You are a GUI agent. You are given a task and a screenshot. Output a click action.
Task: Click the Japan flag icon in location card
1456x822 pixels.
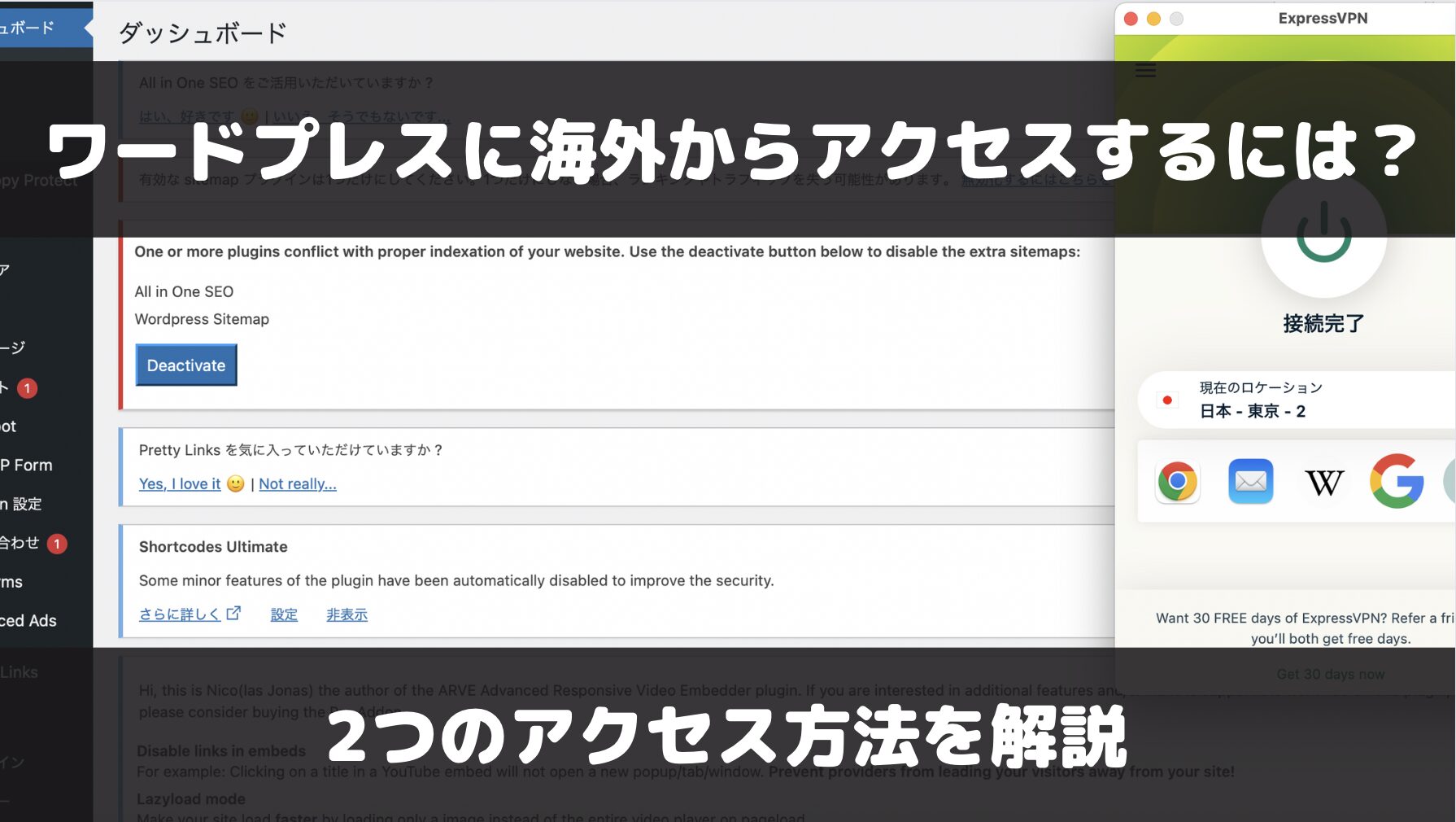(x=1167, y=400)
